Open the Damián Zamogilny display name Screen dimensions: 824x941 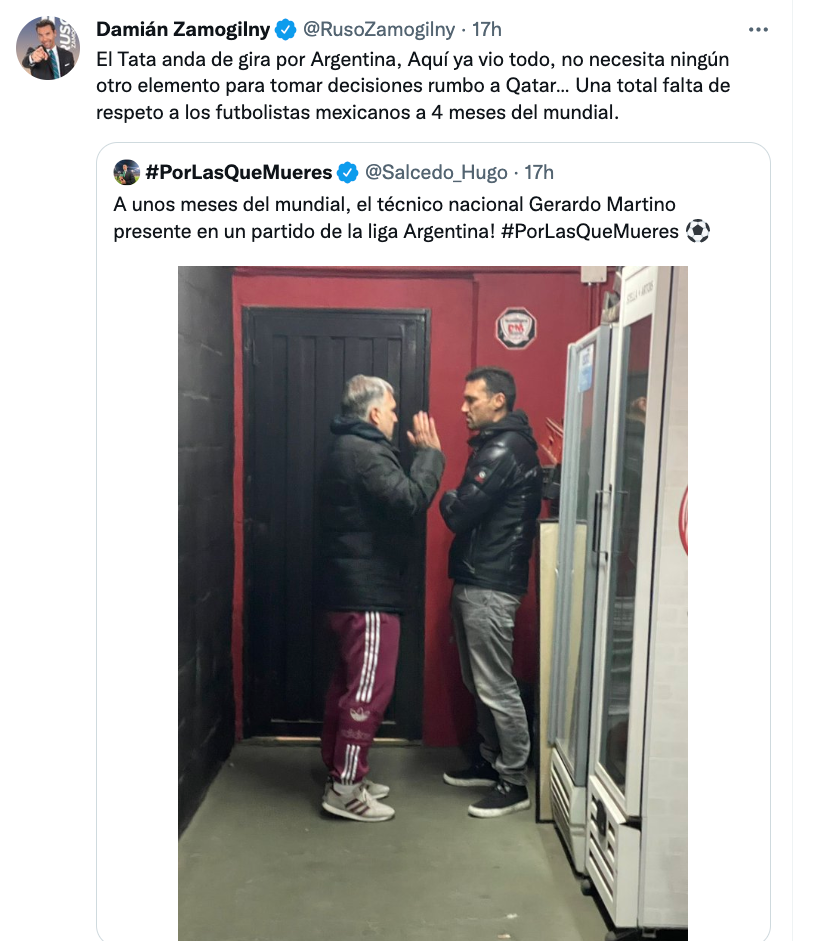[x=183, y=29]
